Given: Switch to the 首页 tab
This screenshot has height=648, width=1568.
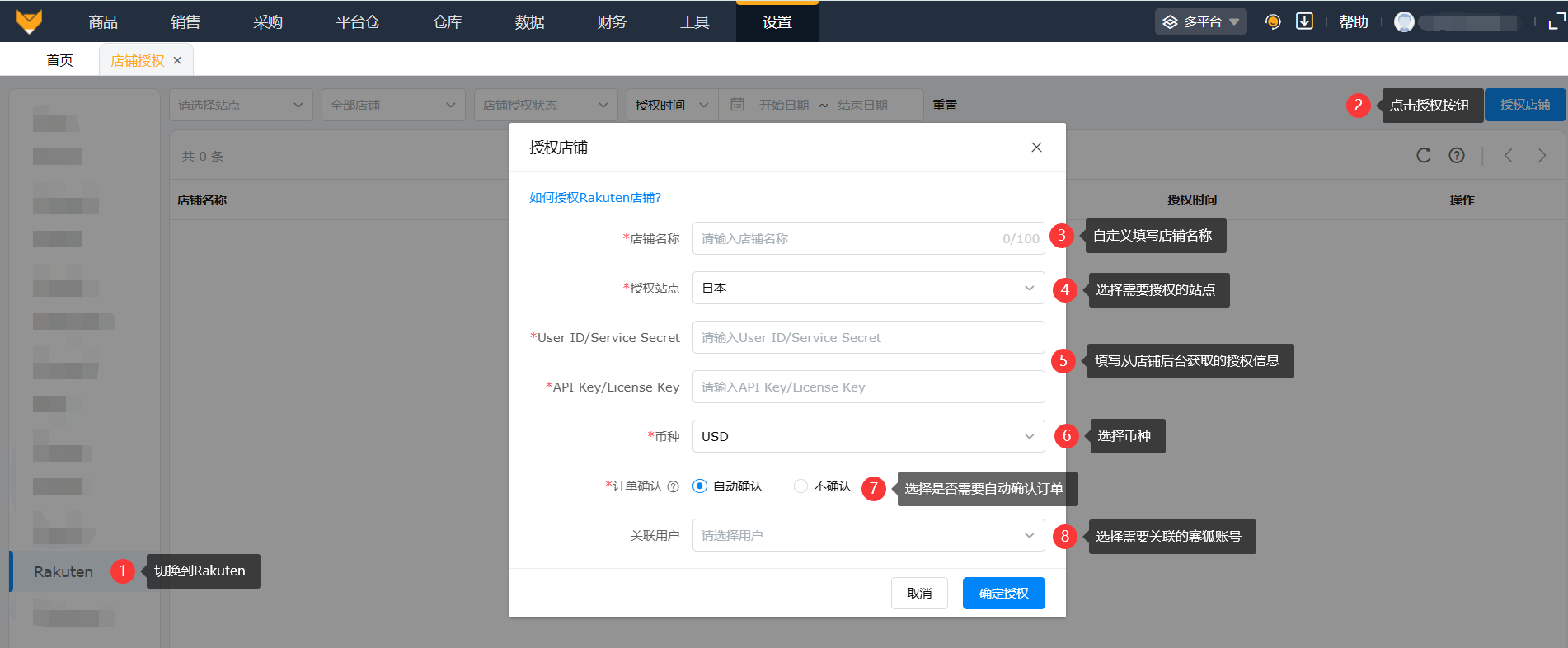Looking at the screenshot, I should (x=59, y=60).
